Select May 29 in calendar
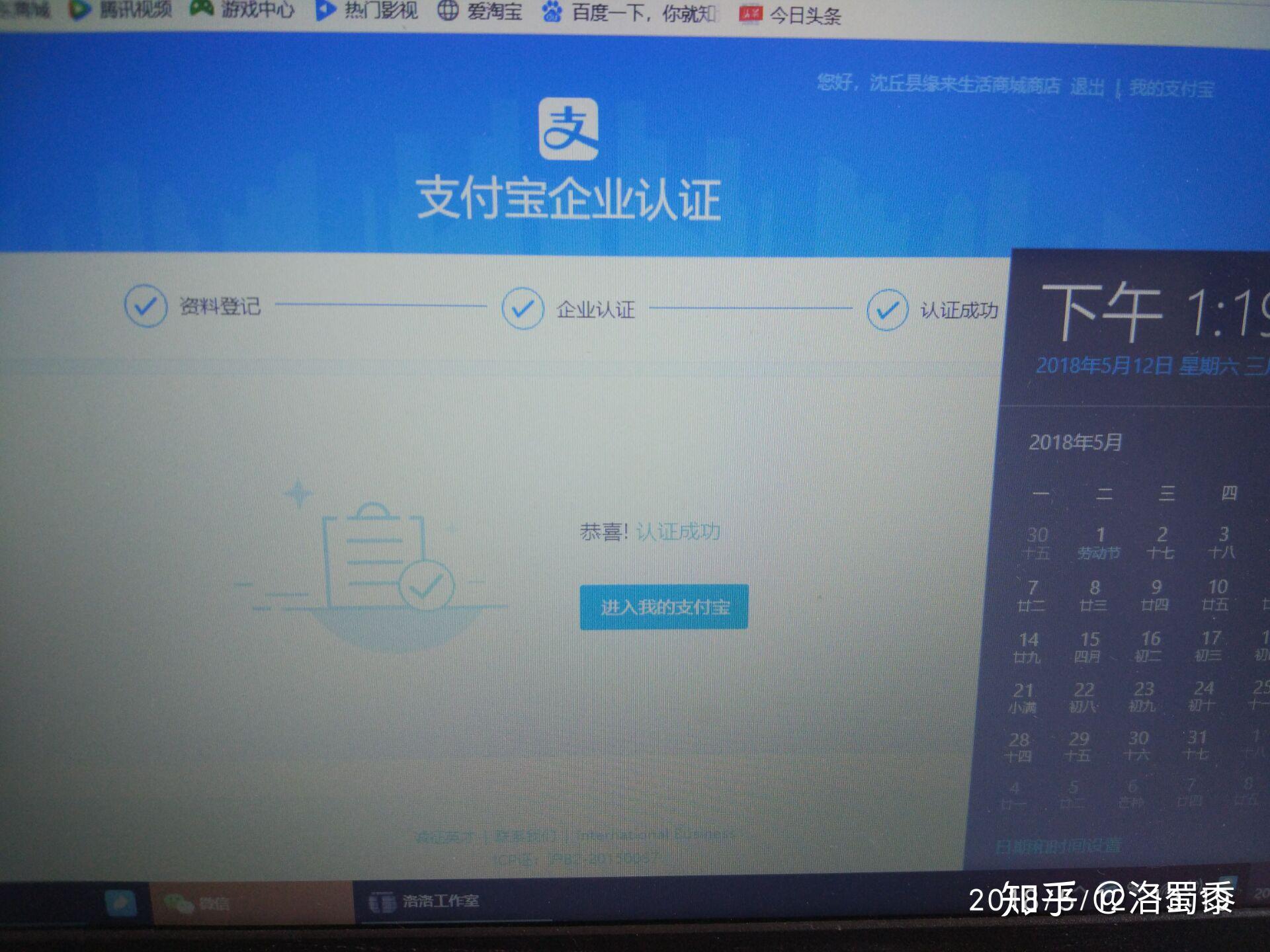1270x952 pixels. (x=1078, y=746)
